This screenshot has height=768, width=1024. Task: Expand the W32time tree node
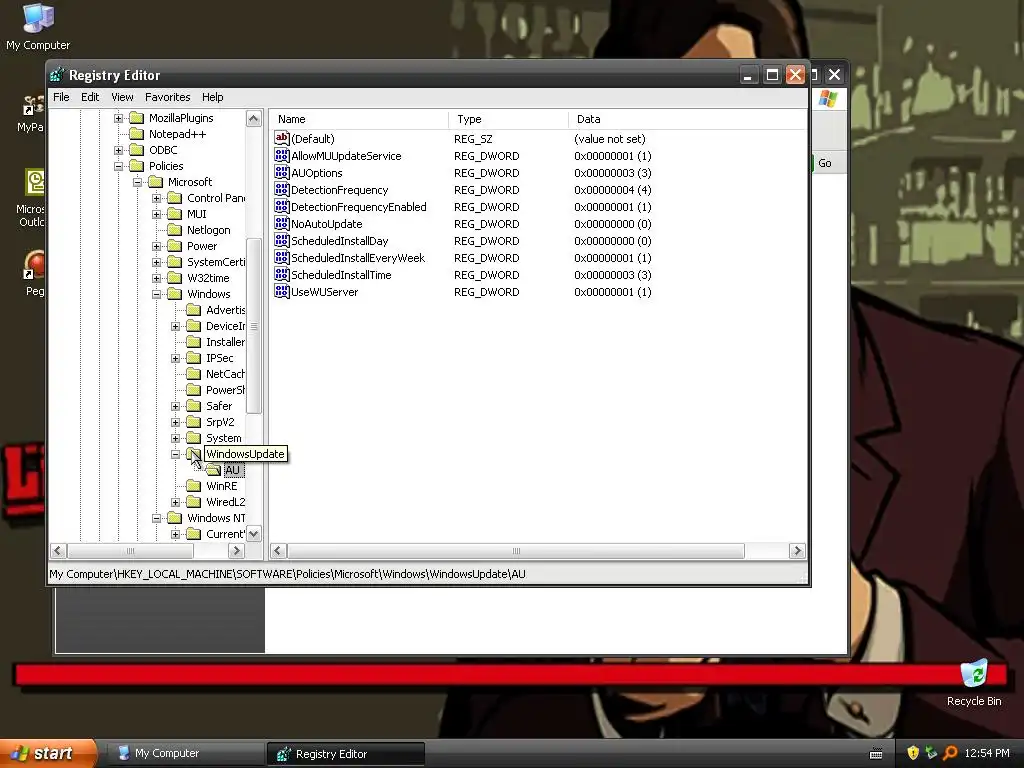156,278
